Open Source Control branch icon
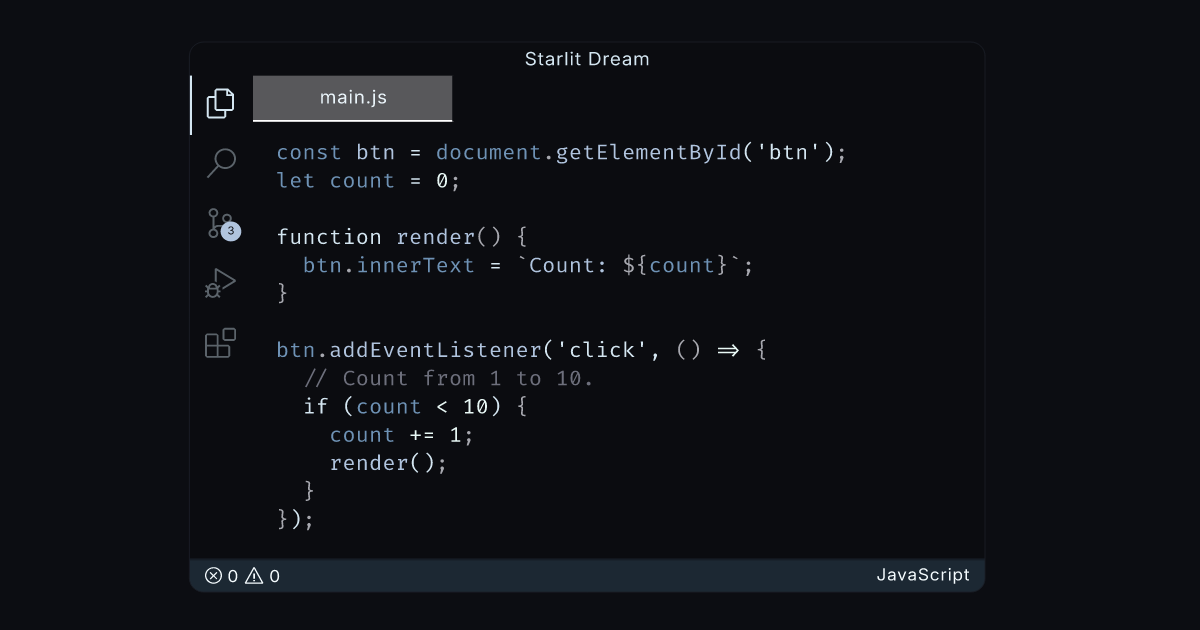The width and height of the screenshot is (1200, 630). [x=220, y=222]
